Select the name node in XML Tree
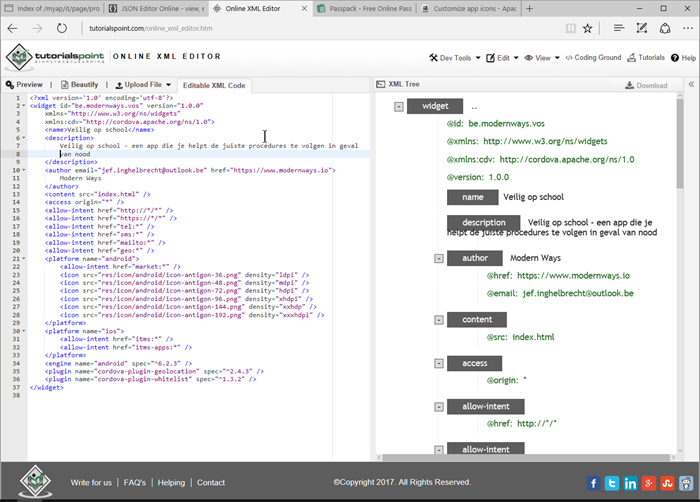700x502 pixels. [473, 197]
